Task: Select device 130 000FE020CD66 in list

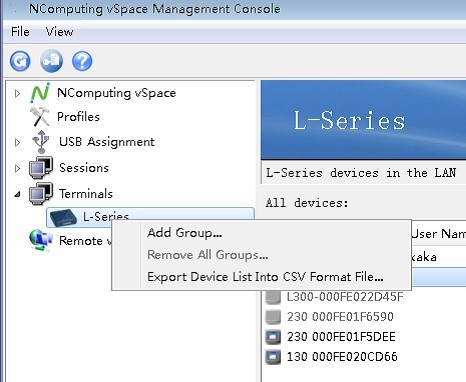Action: click(342, 357)
